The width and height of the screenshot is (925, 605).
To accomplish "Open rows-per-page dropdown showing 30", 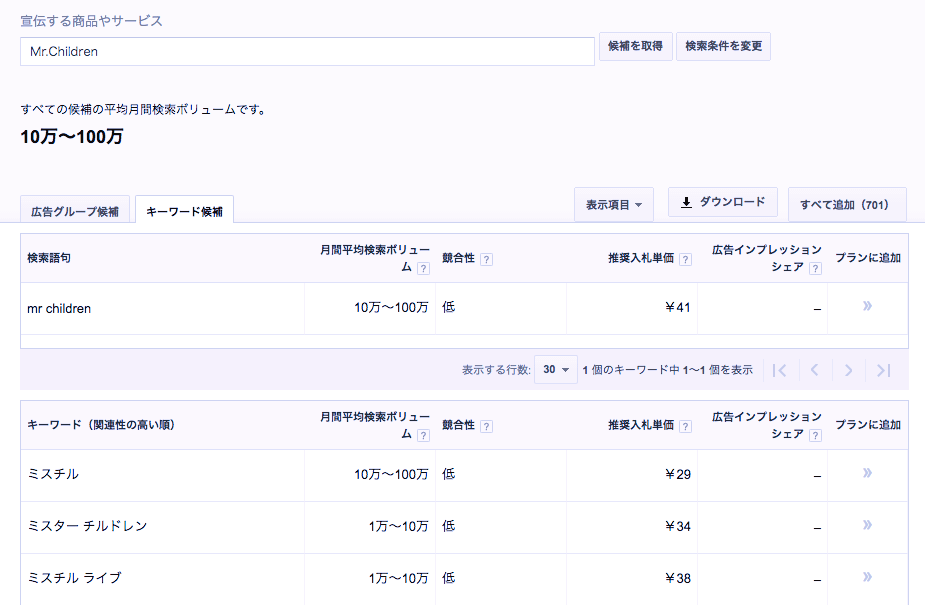I will [x=556, y=370].
